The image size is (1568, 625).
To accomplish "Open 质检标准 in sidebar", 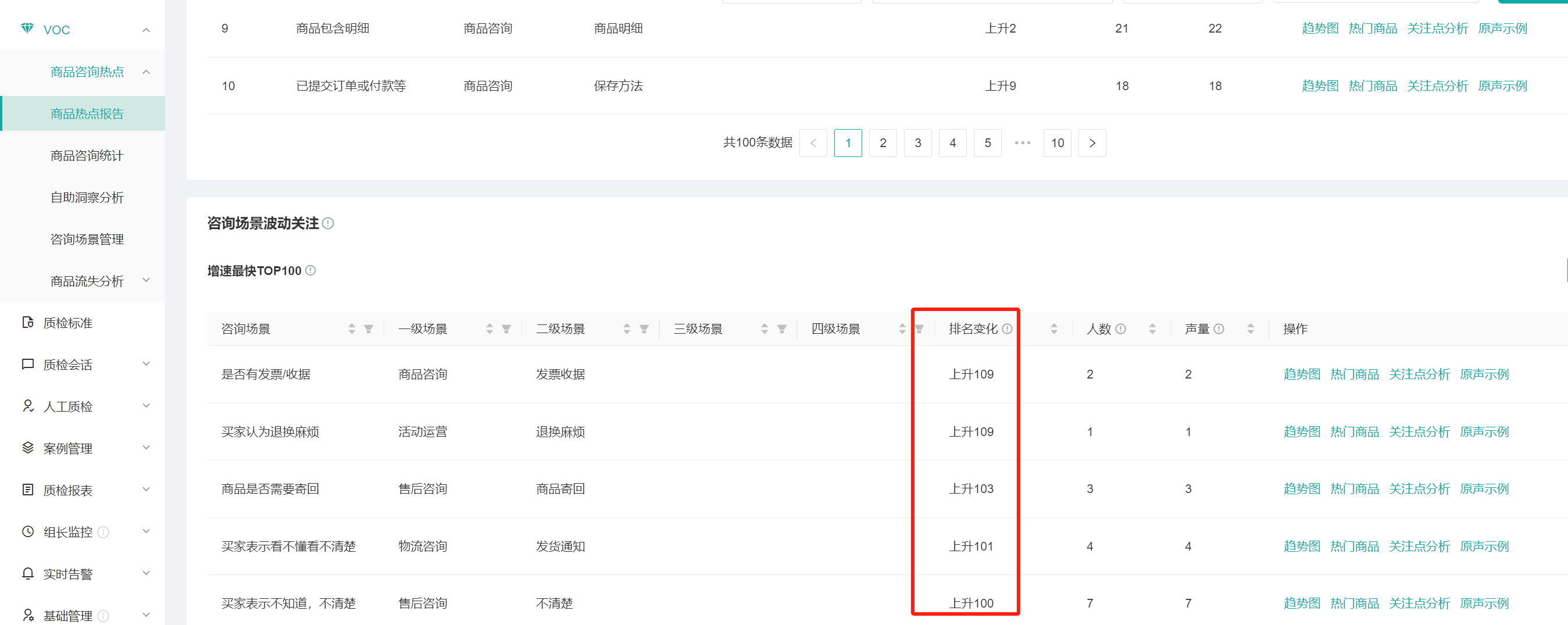I will [x=67, y=323].
